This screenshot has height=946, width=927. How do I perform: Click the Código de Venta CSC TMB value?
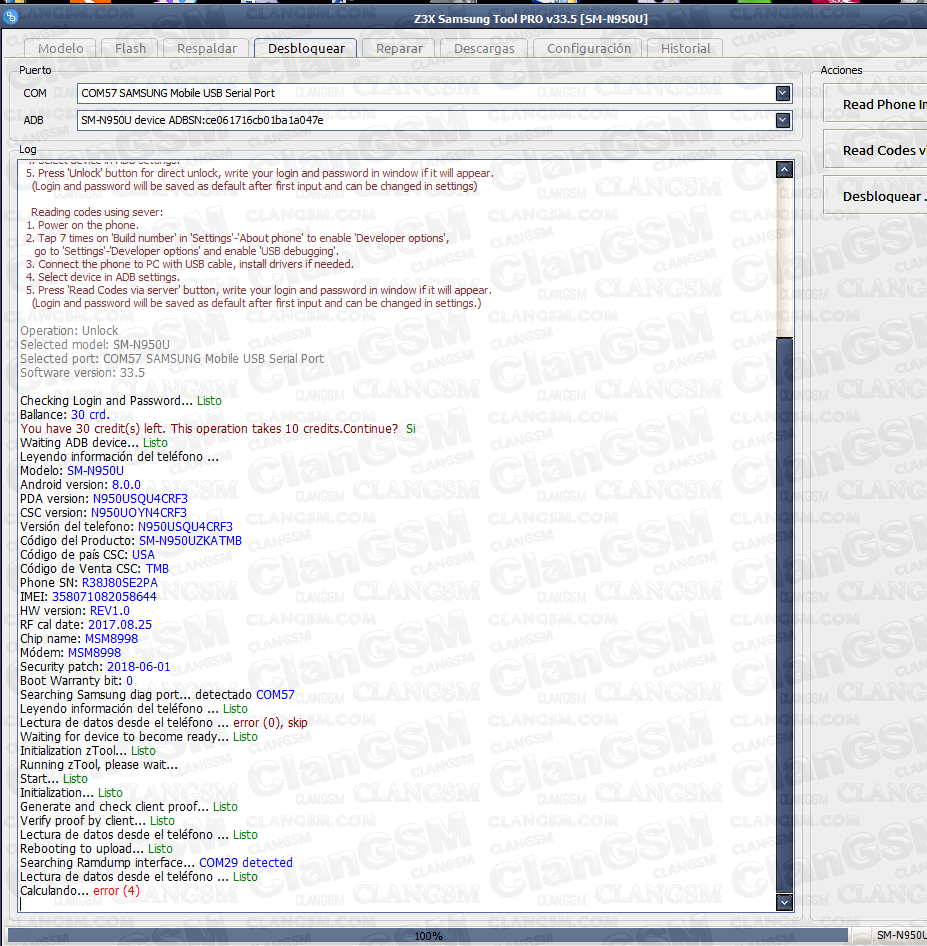pos(157,569)
